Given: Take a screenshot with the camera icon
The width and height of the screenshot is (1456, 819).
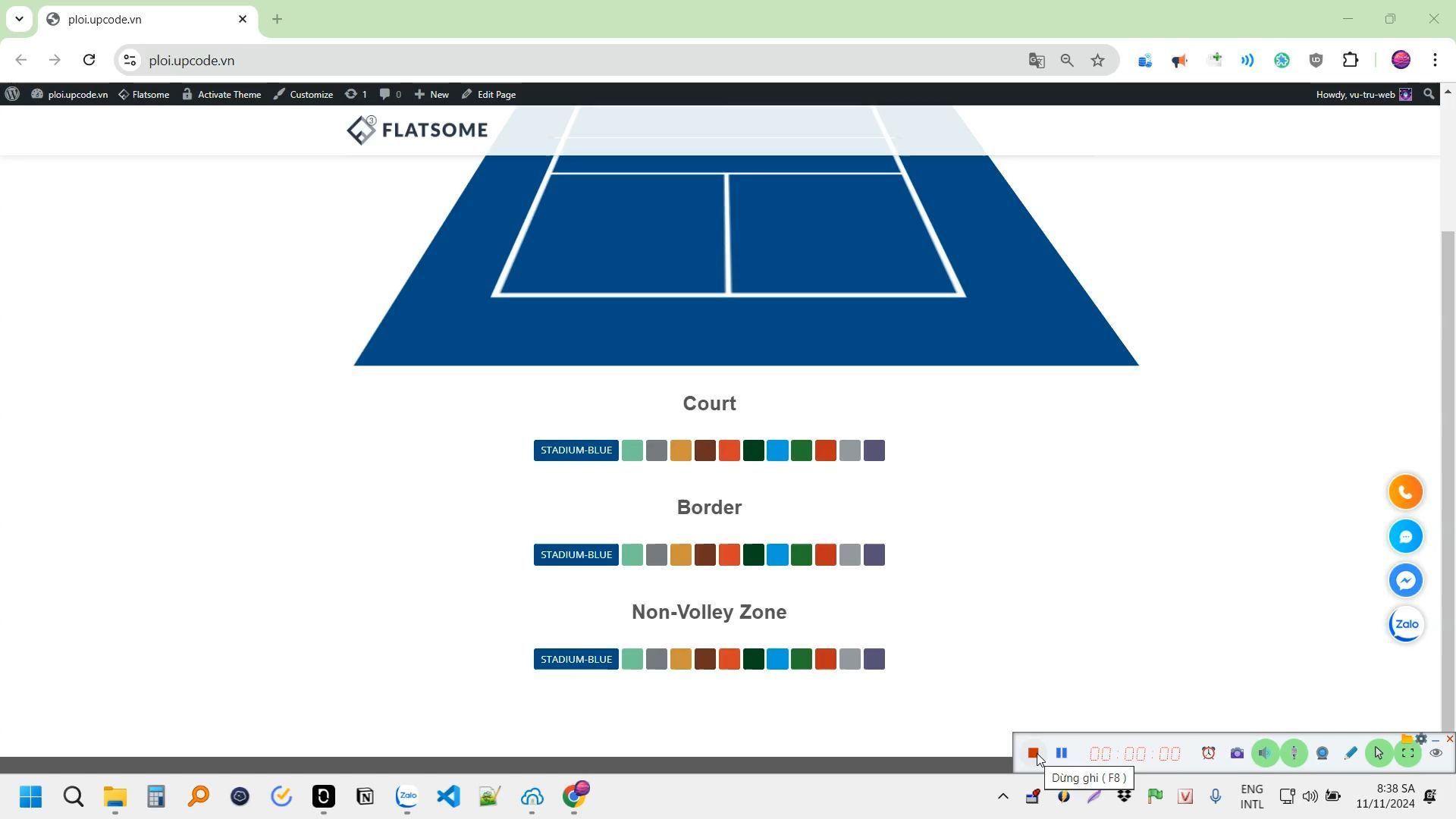Looking at the screenshot, I should (x=1237, y=753).
